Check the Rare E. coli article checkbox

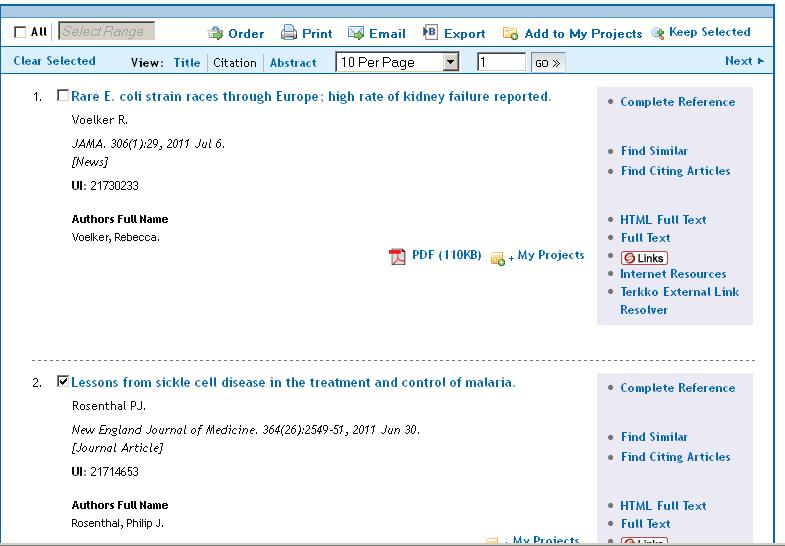click(63, 95)
